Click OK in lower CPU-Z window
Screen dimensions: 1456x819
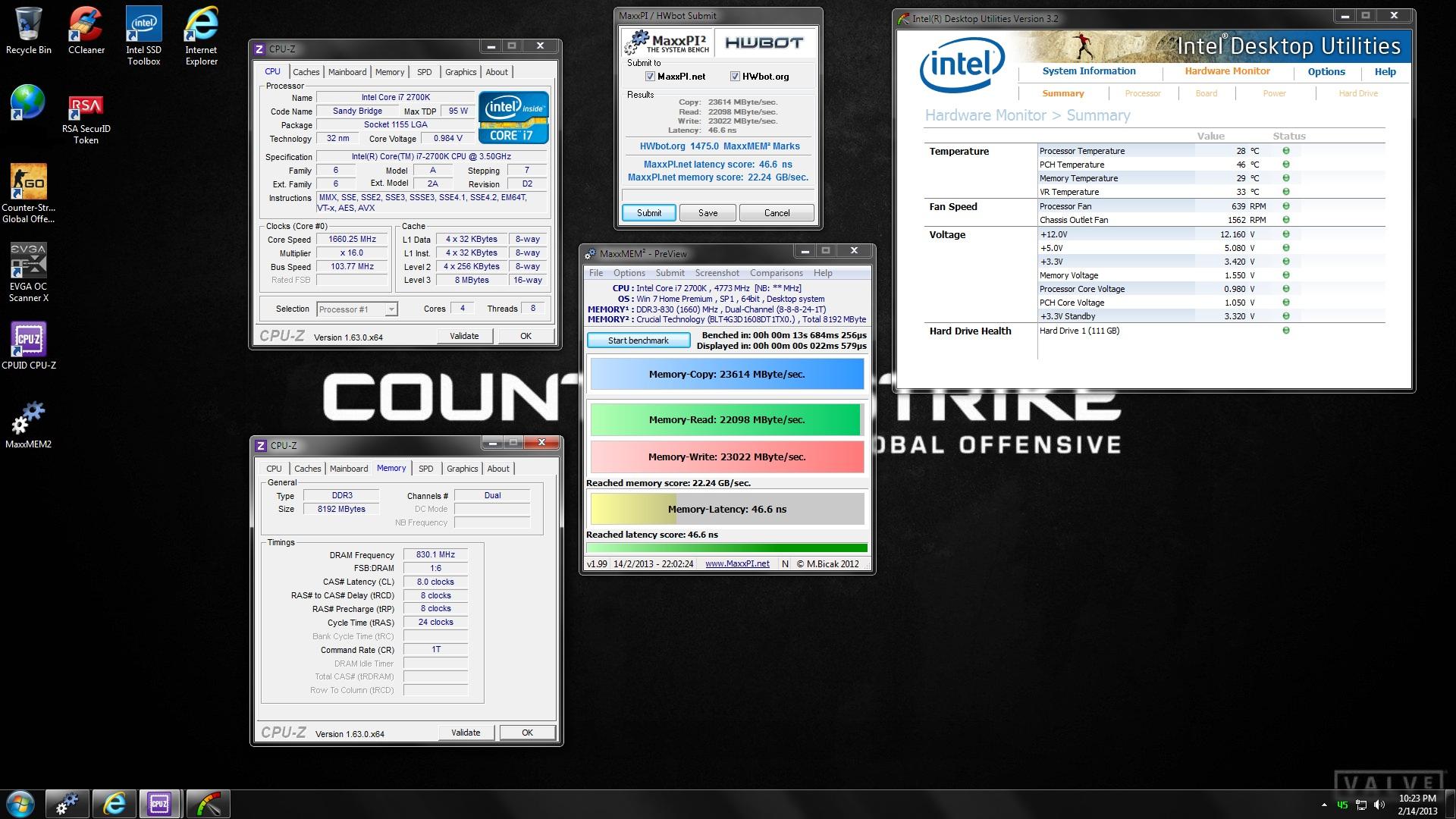pos(527,733)
